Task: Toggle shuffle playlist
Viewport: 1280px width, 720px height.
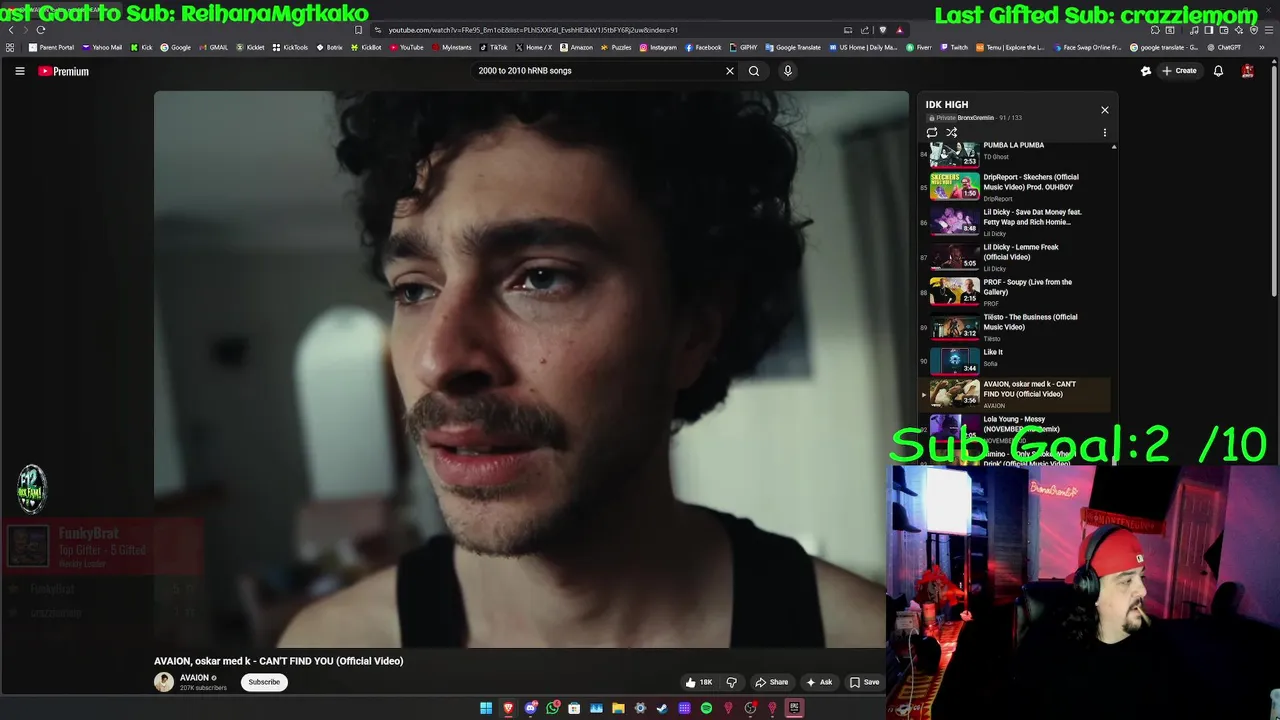Action: point(951,132)
